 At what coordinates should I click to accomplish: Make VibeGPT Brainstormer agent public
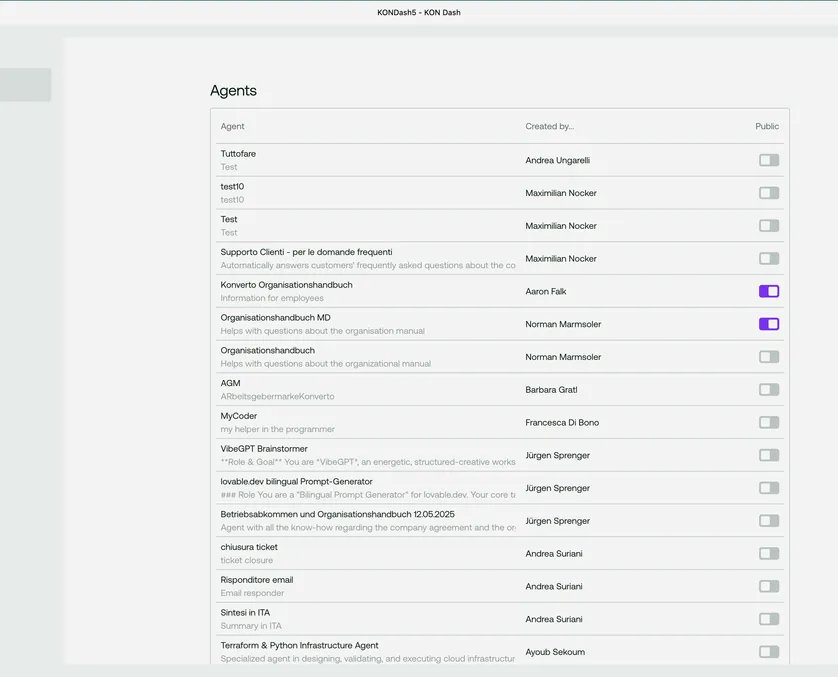[x=768, y=455]
